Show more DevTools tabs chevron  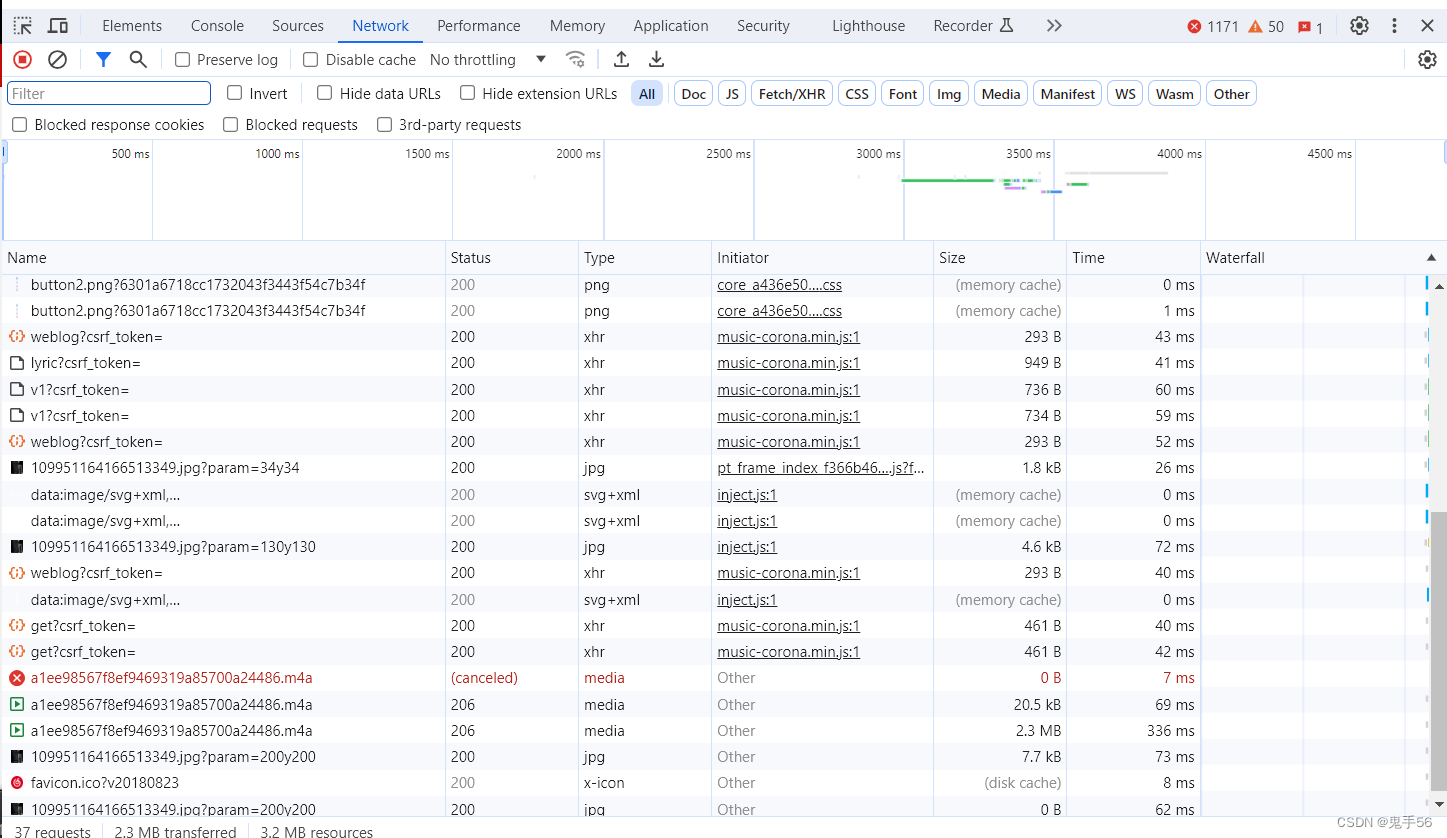(1054, 26)
